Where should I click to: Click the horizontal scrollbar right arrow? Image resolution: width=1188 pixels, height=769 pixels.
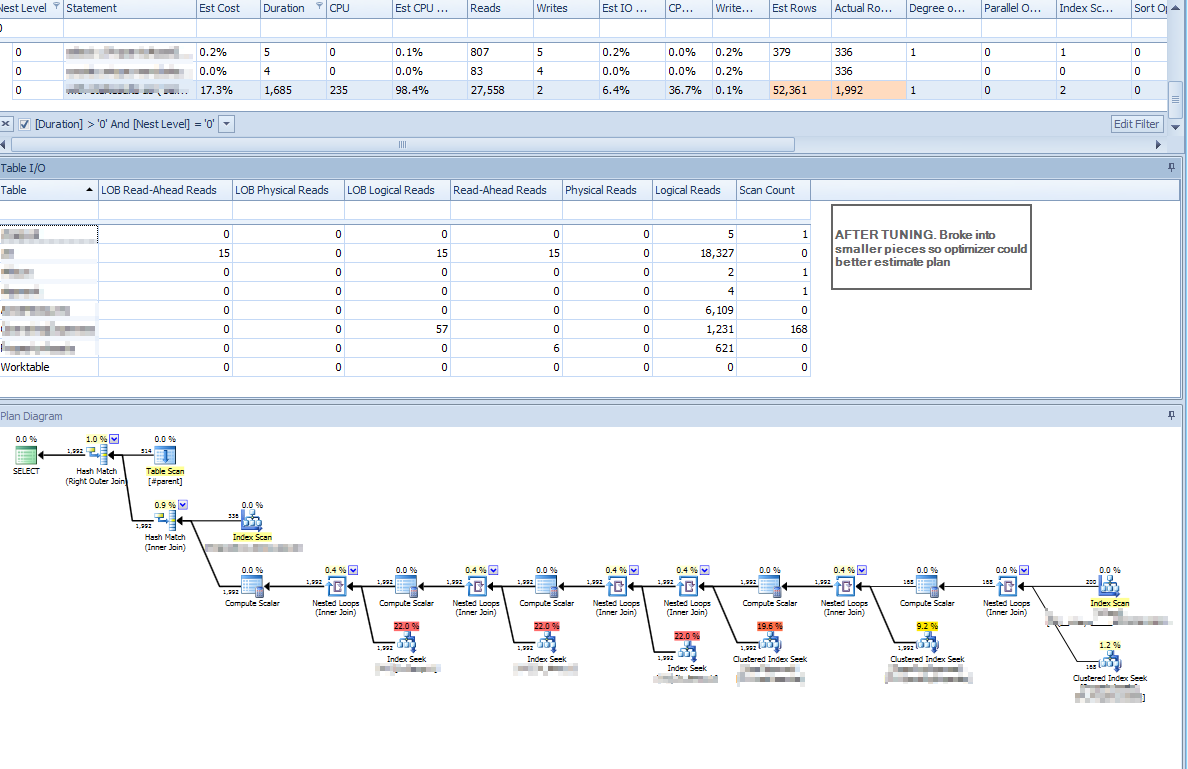1158,144
